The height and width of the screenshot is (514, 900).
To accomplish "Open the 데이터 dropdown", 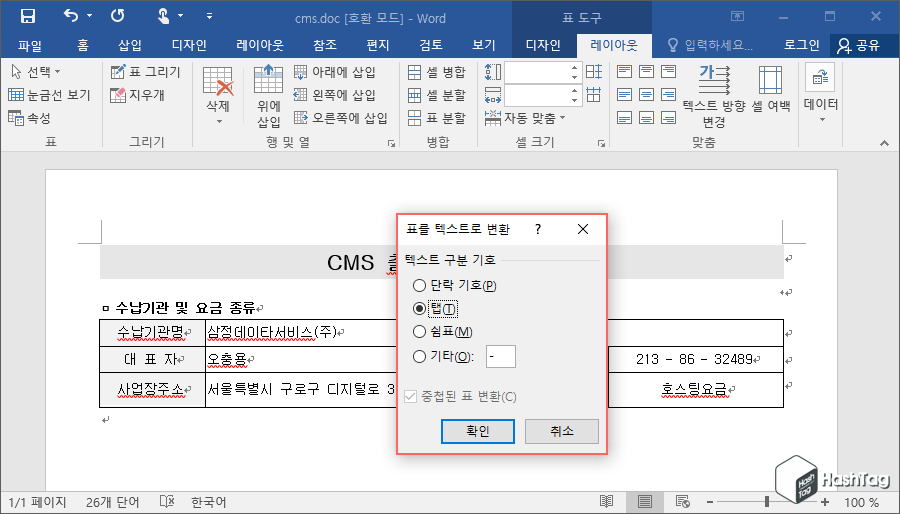I will (821, 94).
